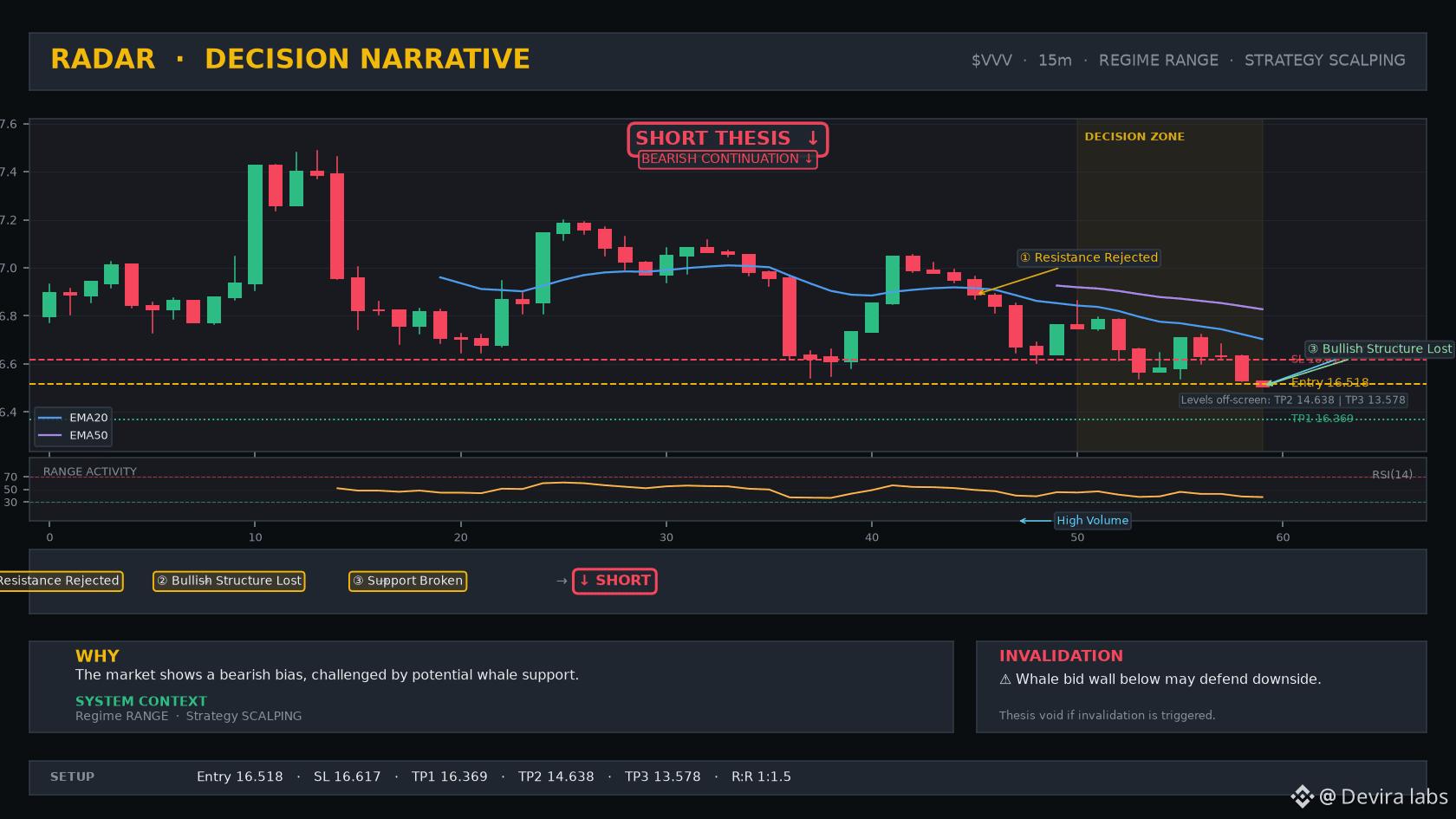Click the Thesis void note
Screen dimensions: 1456x819
click(1107, 715)
